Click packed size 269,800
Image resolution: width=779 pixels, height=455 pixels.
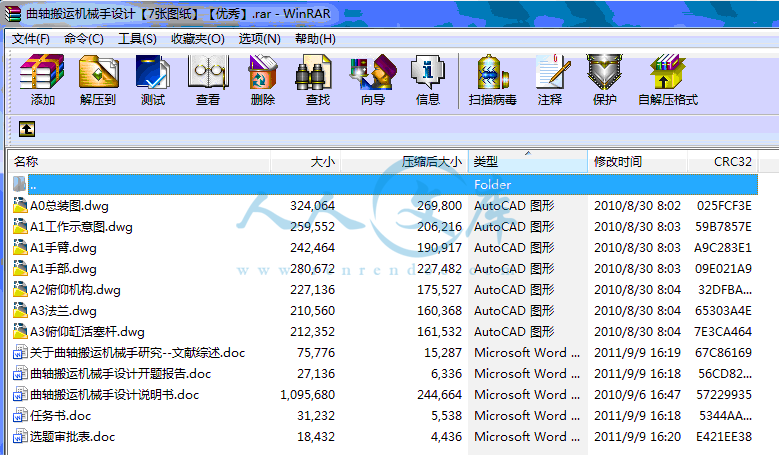tap(439, 205)
